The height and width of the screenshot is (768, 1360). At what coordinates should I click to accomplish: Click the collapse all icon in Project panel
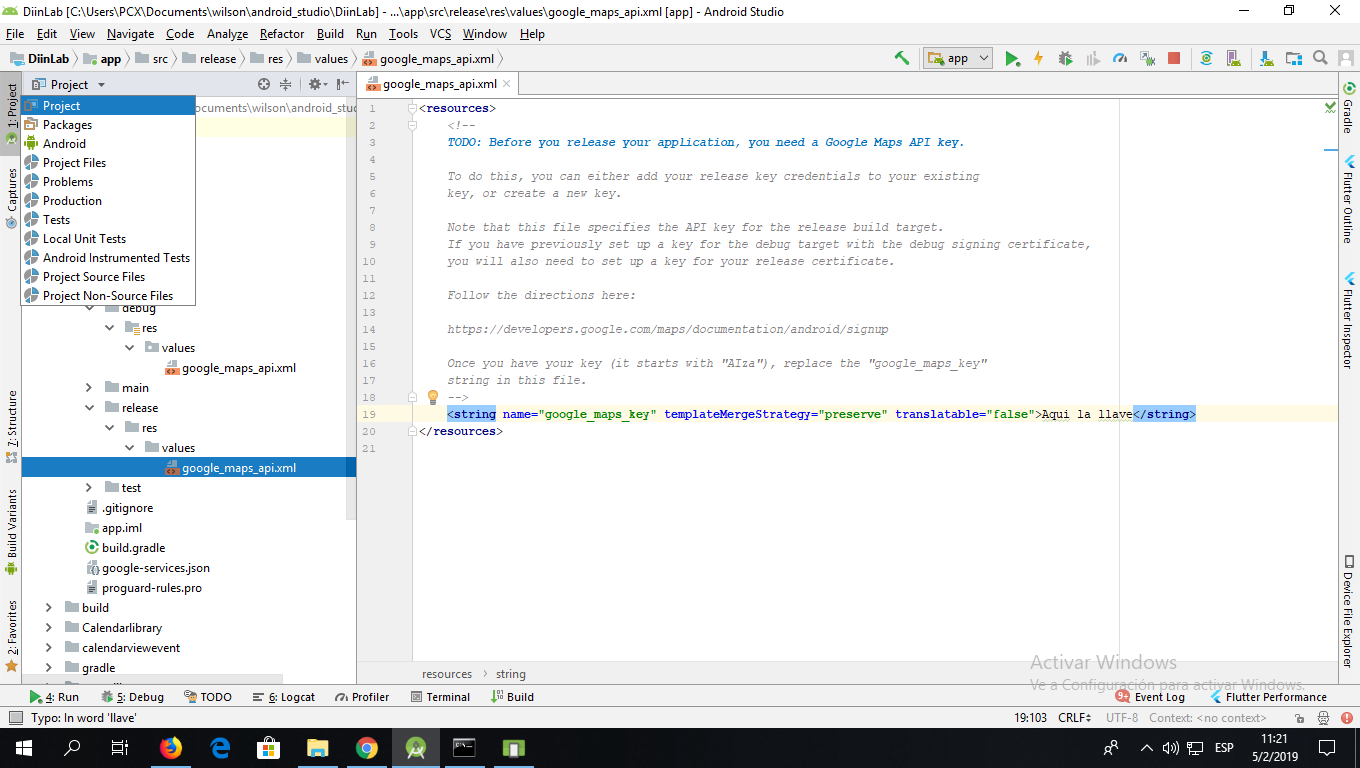285,84
